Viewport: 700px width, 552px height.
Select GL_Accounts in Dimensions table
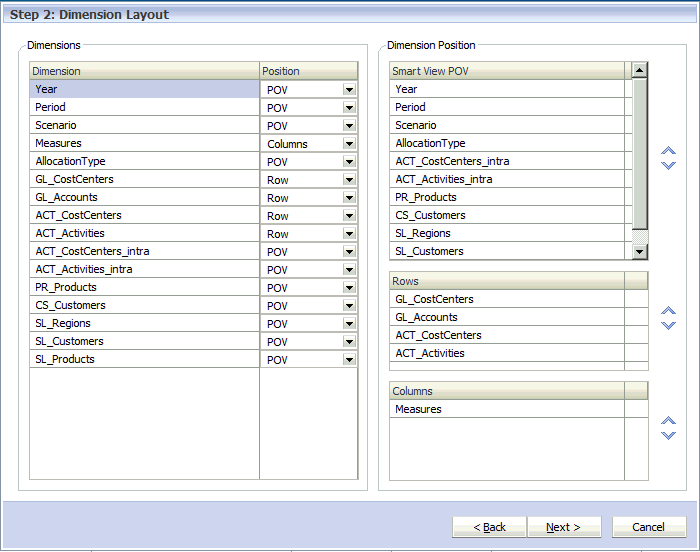click(144, 197)
